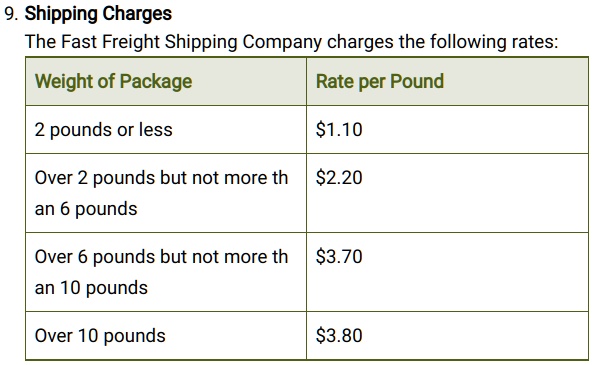Click the Fast Freight Shipping Company sentence
Image resolution: width=593 pixels, height=365 pixels.
pos(291,42)
